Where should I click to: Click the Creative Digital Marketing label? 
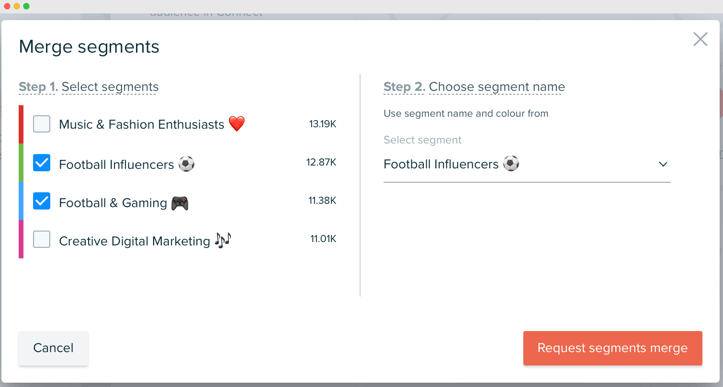click(135, 241)
